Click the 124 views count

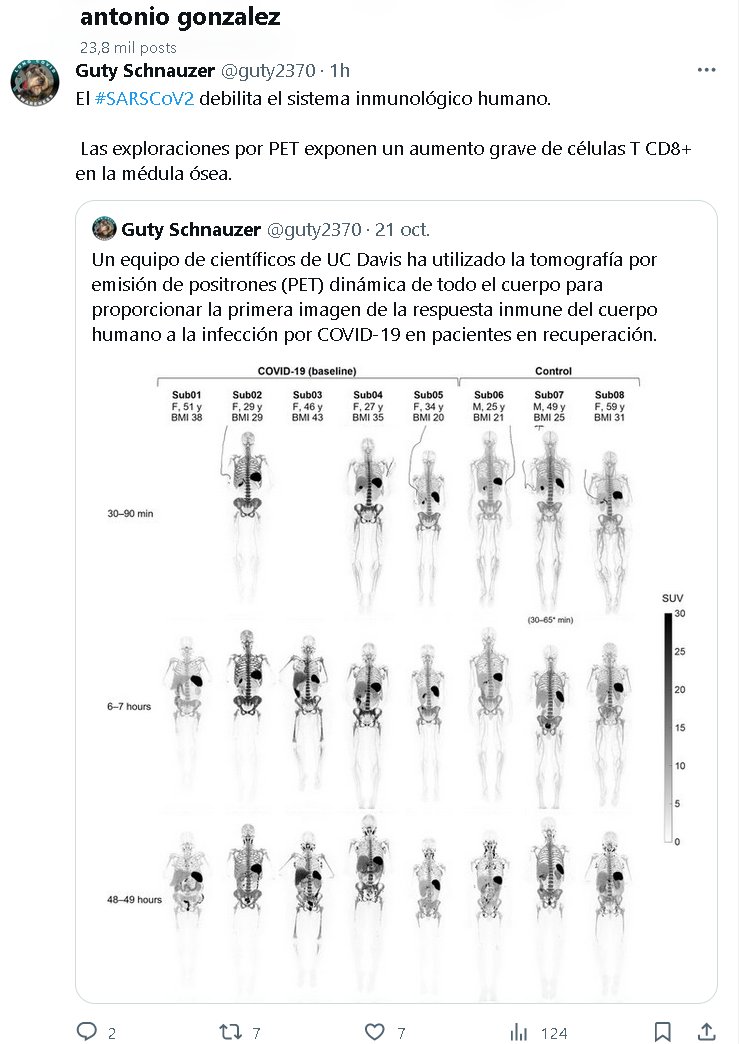pos(554,1032)
